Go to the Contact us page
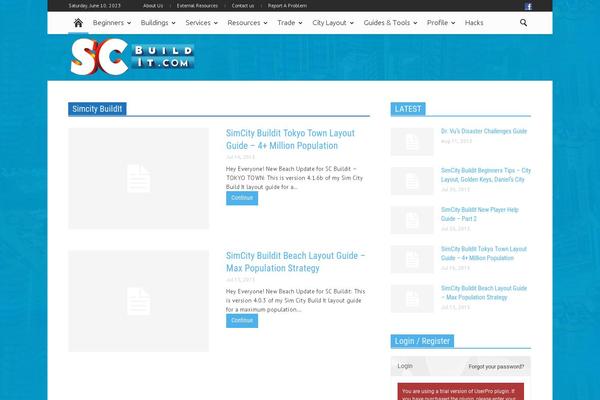This screenshot has height=400, width=600. pyautogui.click(x=243, y=6)
